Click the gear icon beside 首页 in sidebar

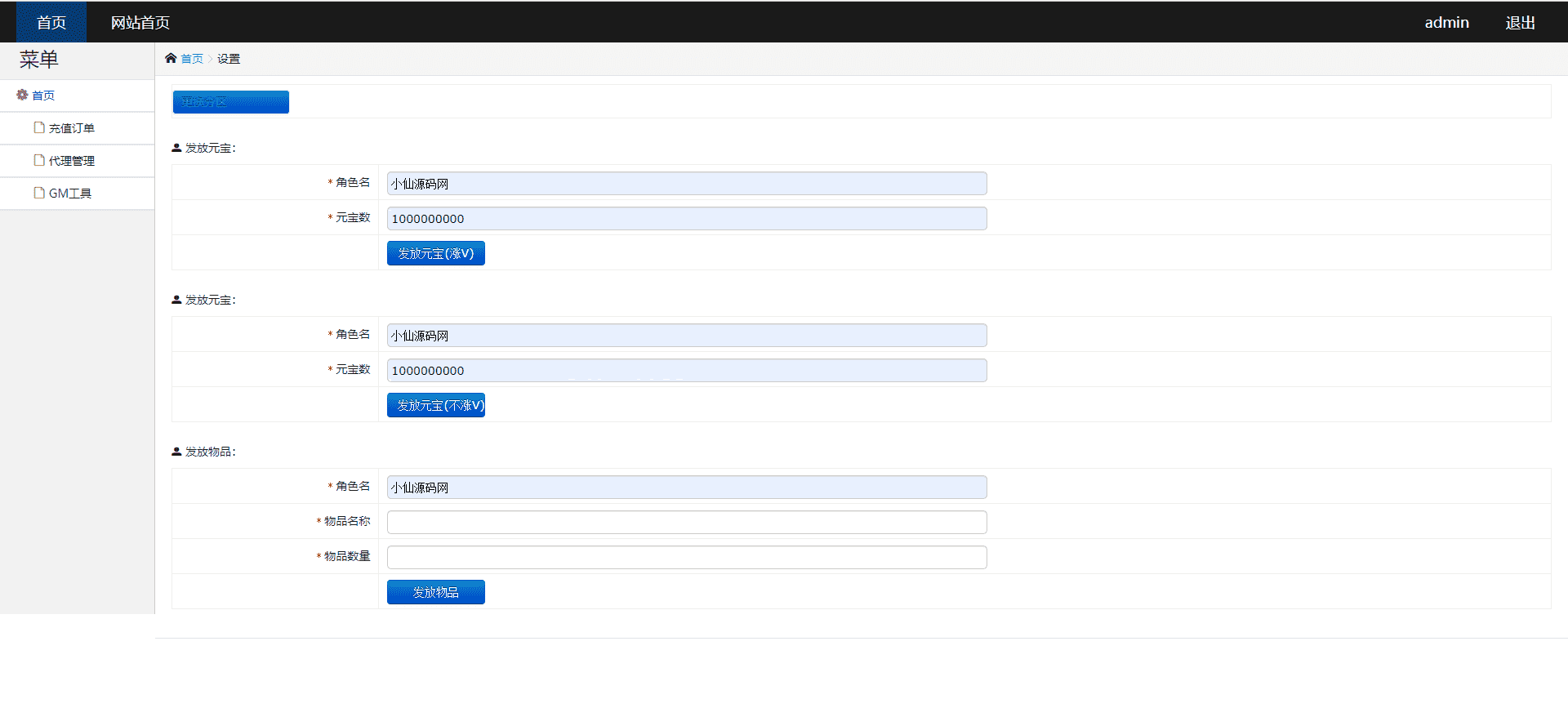tap(22, 95)
